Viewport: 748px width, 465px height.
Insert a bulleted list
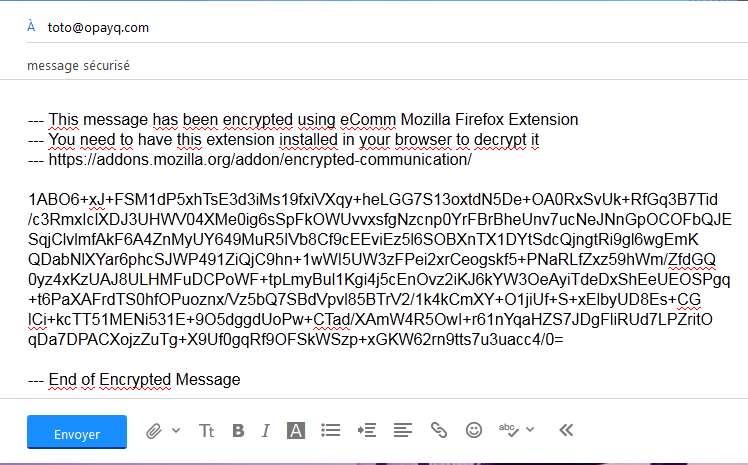click(x=331, y=431)
